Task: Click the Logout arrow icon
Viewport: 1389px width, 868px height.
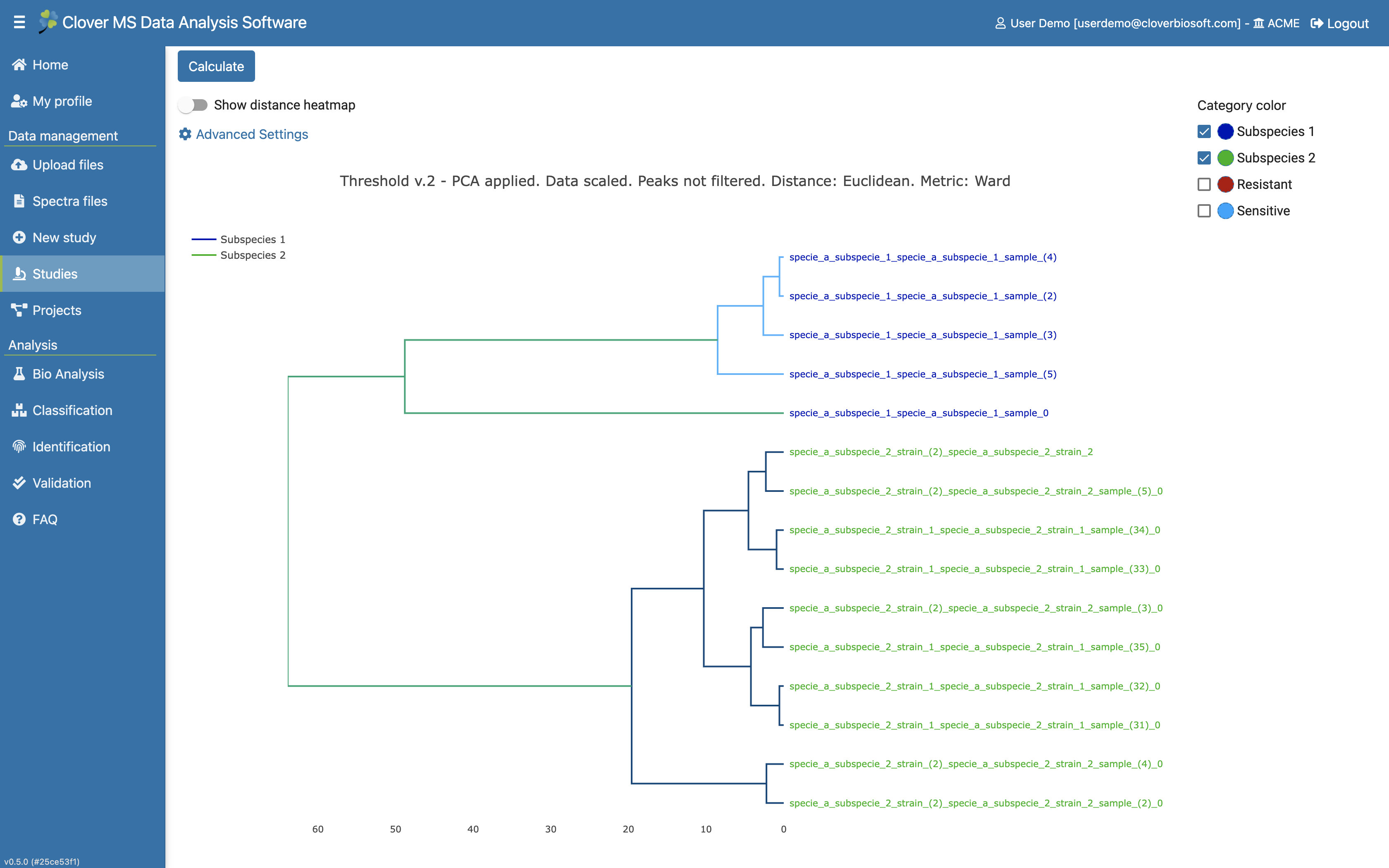Action: tap(1317, 23)
